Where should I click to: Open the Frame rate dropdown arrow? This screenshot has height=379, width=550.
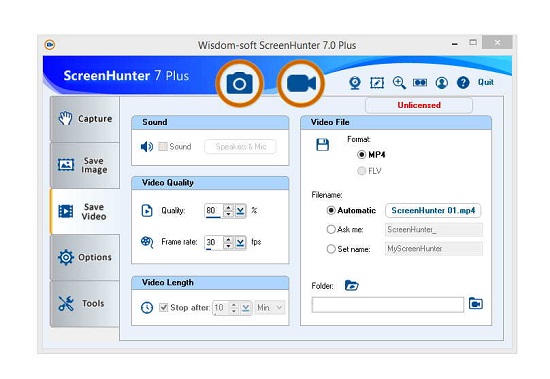click(240, 242)
